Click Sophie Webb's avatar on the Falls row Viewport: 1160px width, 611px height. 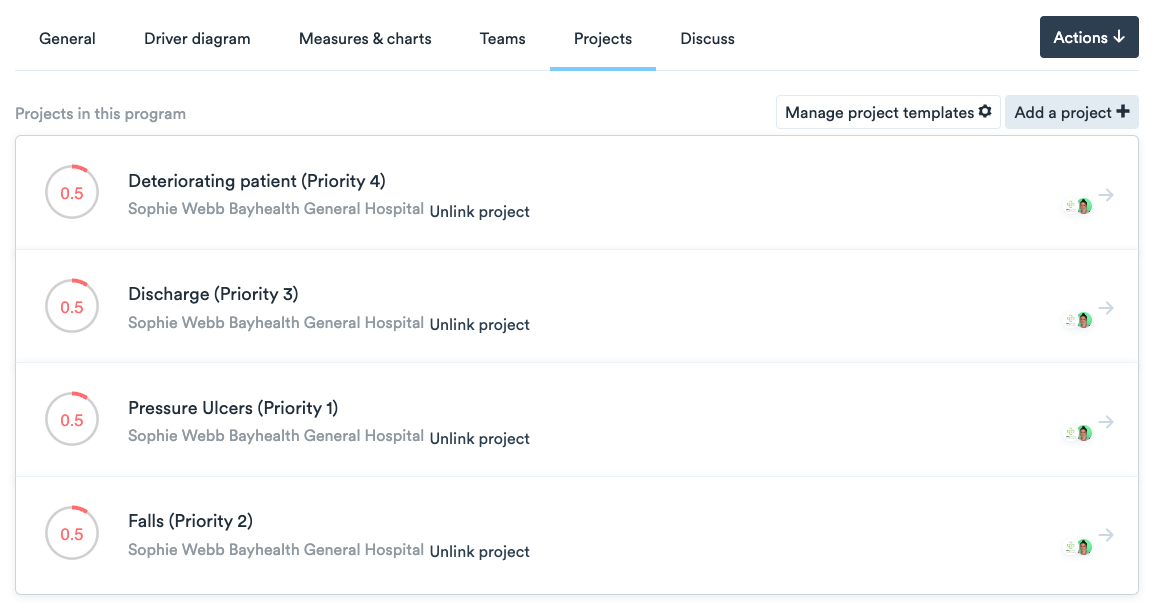coord(1083,547)
